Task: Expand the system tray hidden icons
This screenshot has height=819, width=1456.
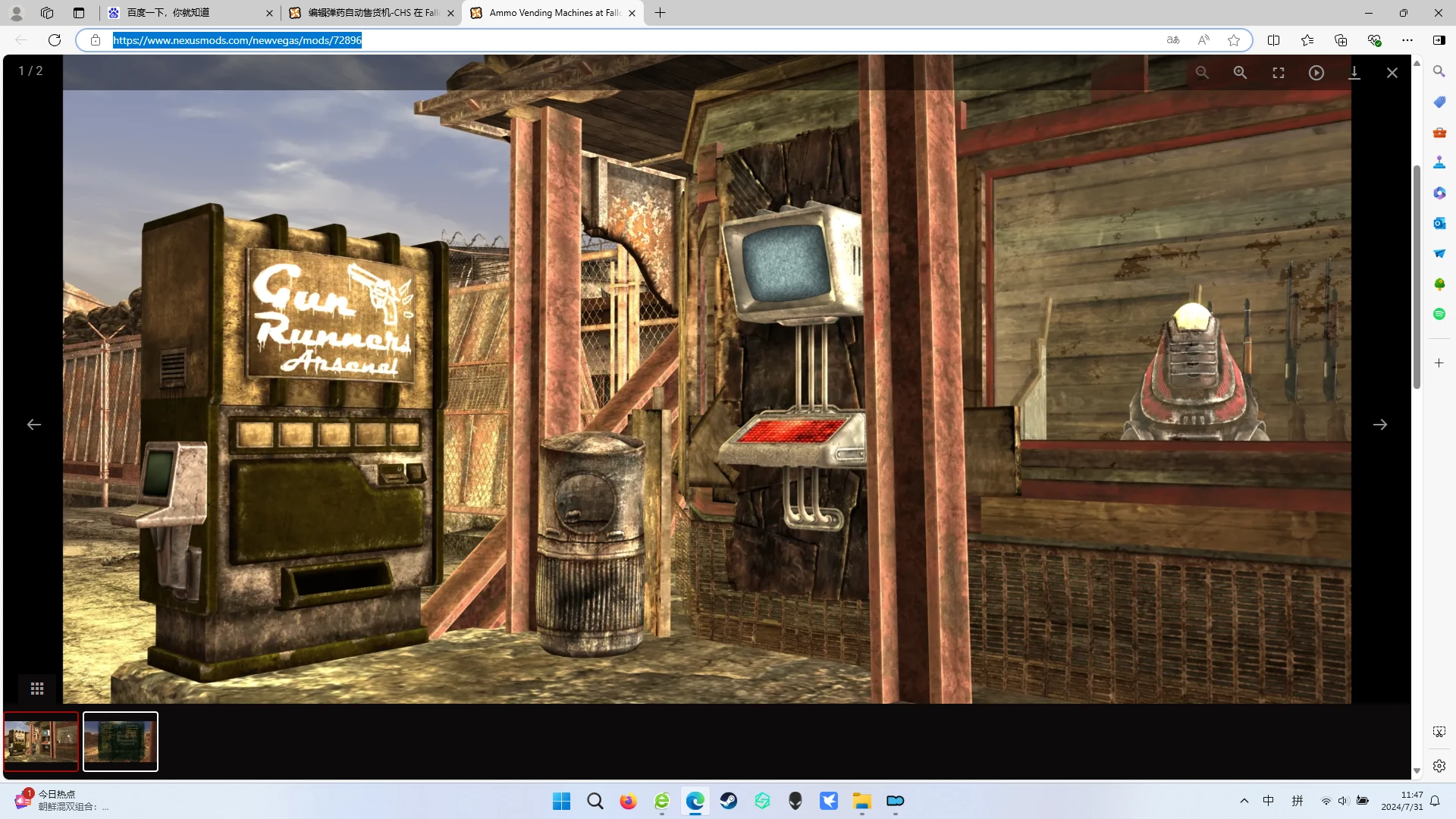Action: point(1244,801)
